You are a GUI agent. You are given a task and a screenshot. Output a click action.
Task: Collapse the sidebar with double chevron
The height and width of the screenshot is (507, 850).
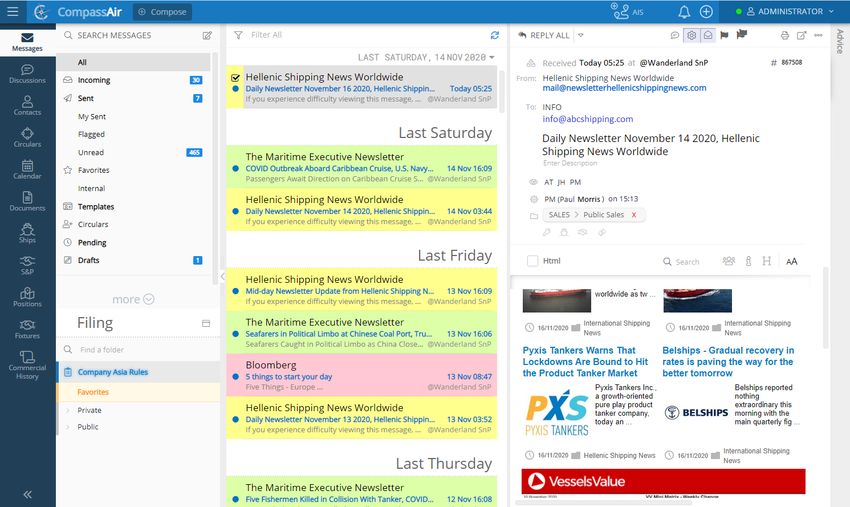tap(28, 494)
